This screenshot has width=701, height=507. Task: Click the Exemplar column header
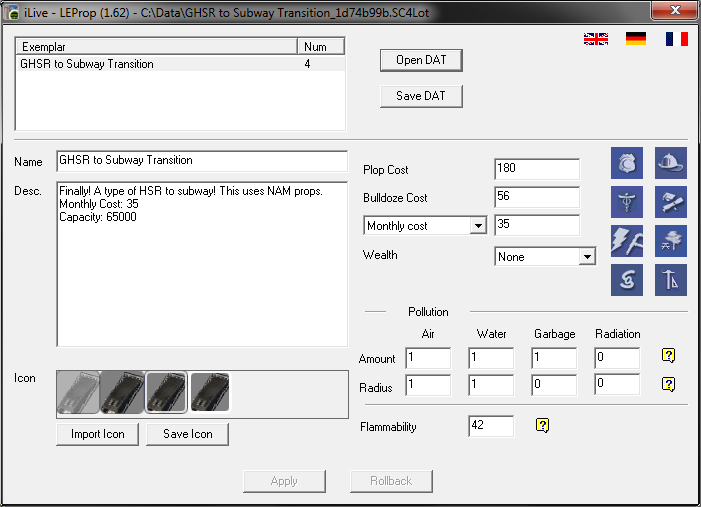[x=156, y=46]
